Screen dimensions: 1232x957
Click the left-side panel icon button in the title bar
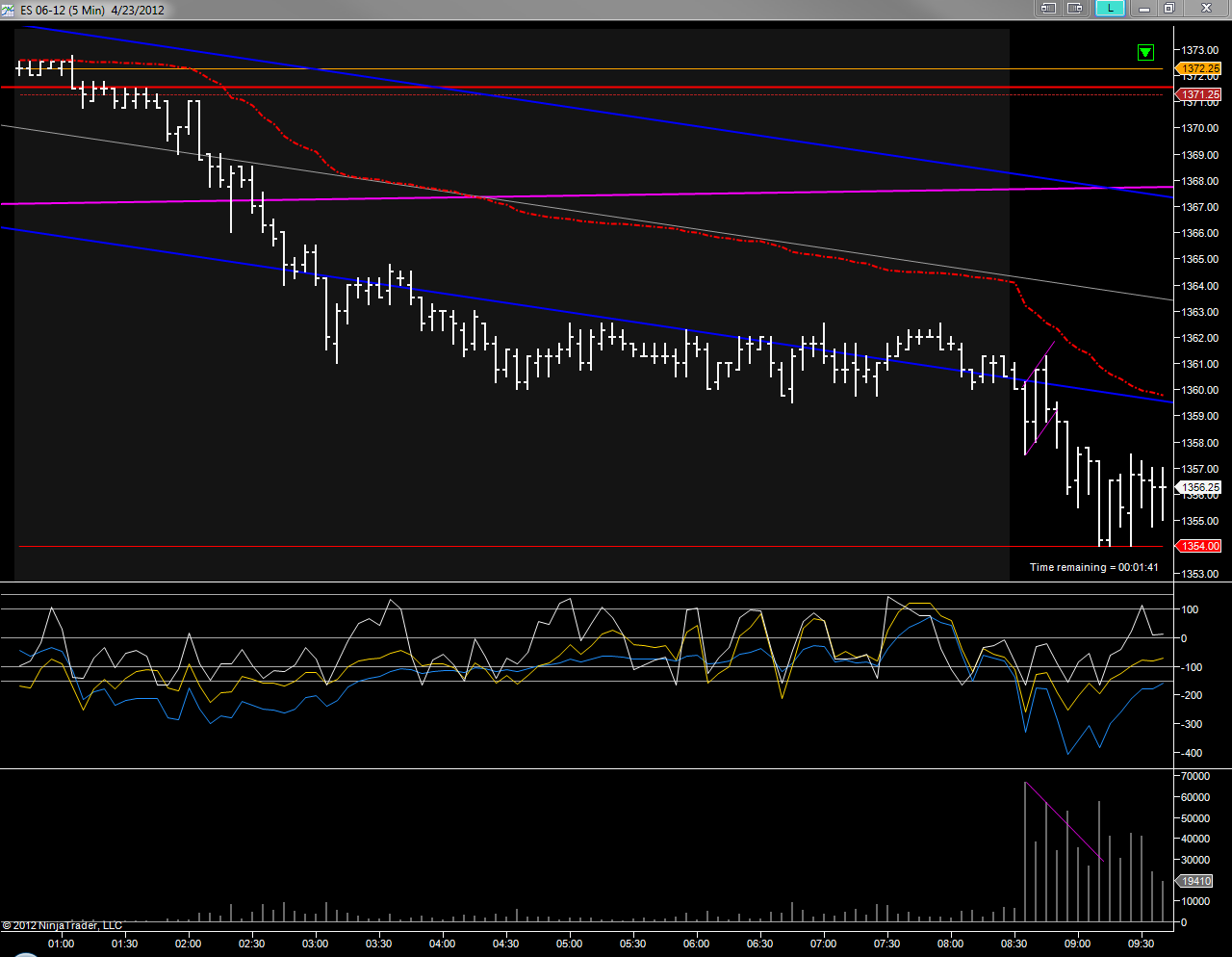[1048, 9]
